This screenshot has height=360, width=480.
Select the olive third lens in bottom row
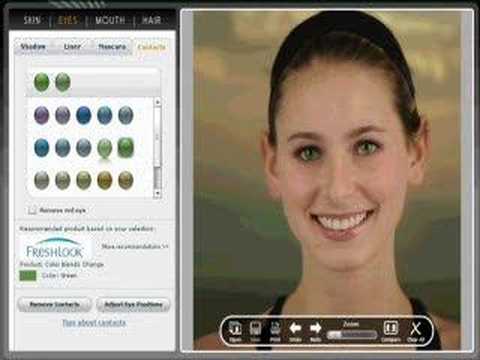pyautogui.click(x=84, y=180)
